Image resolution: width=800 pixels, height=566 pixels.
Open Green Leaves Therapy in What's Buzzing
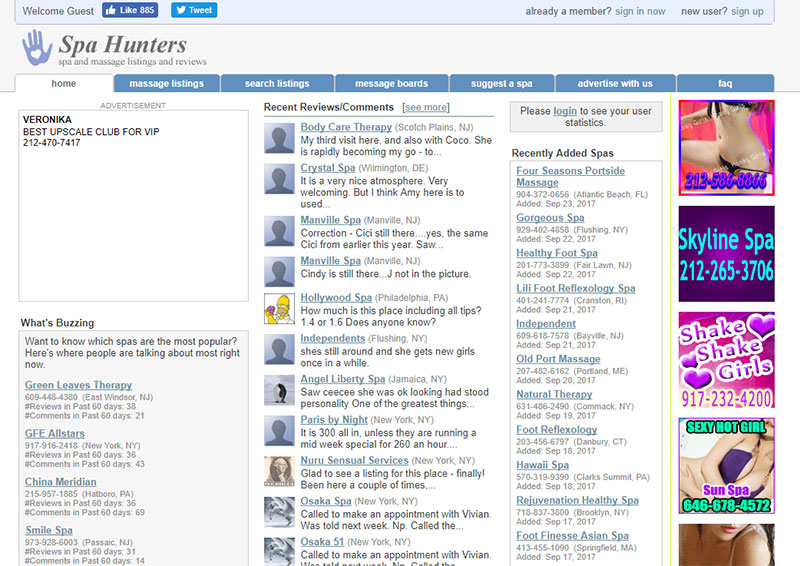pos(78,385)
